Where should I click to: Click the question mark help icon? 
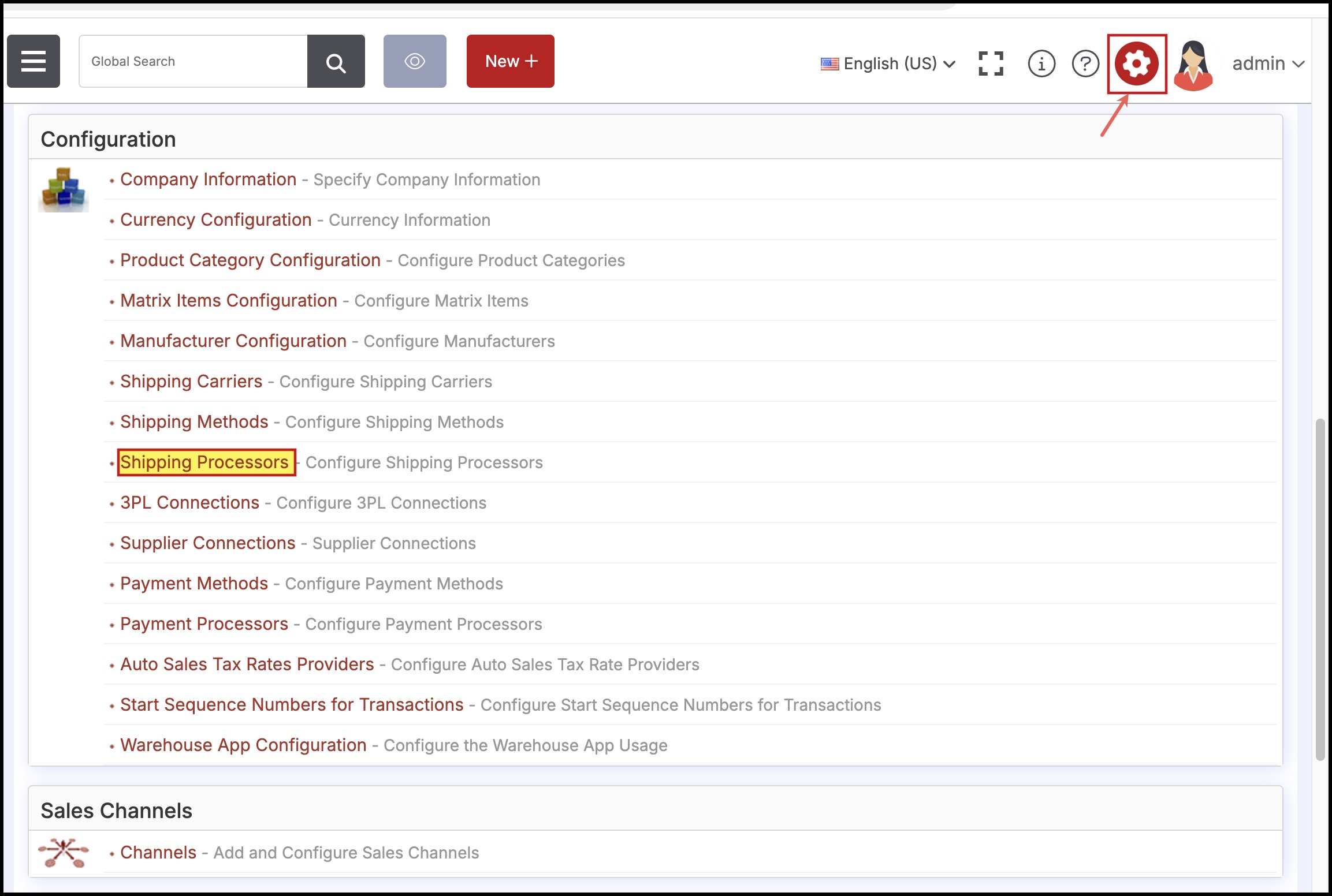tap(1085, 64)
